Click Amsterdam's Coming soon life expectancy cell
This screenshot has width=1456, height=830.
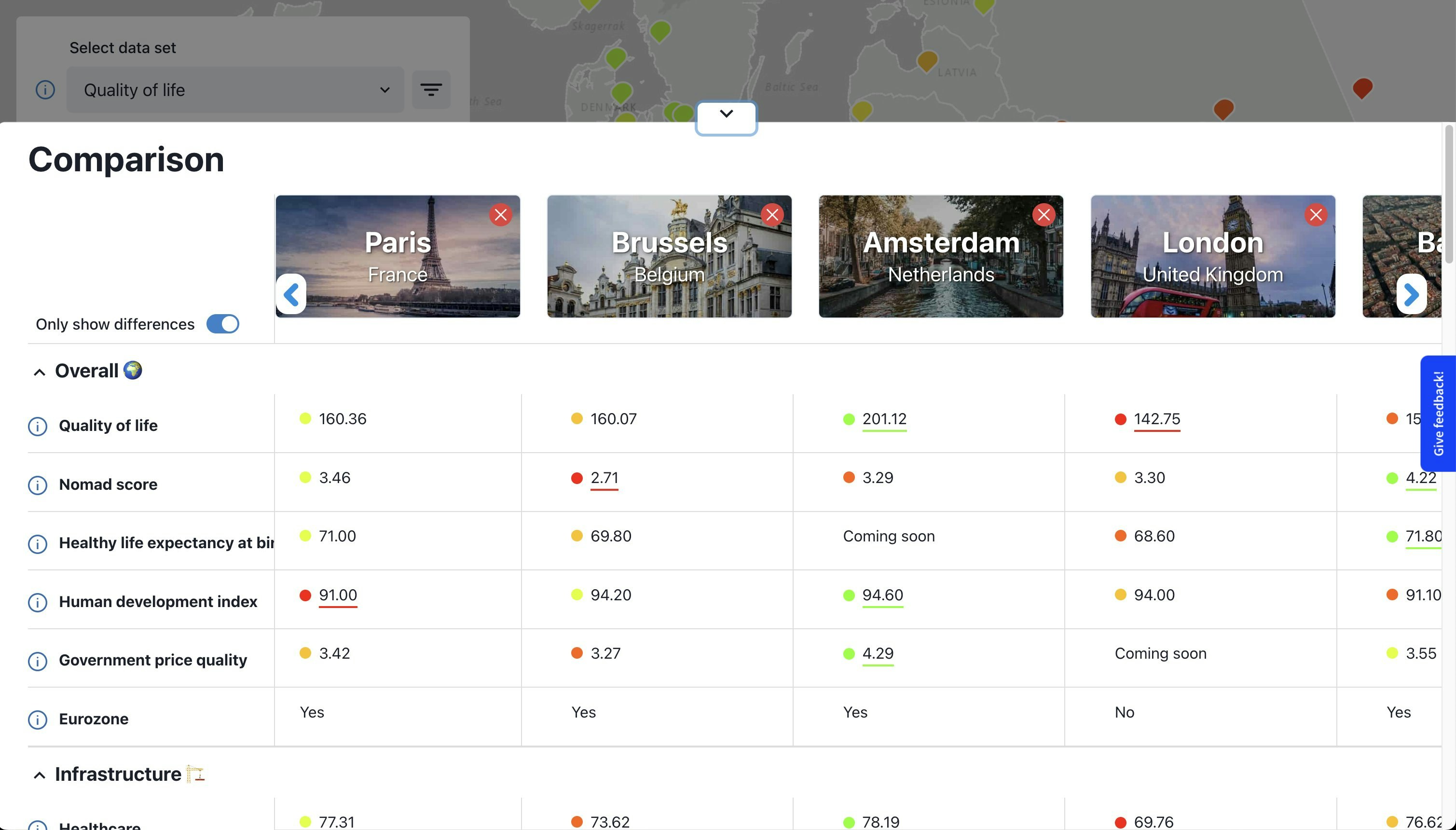(x=889, y=537)
